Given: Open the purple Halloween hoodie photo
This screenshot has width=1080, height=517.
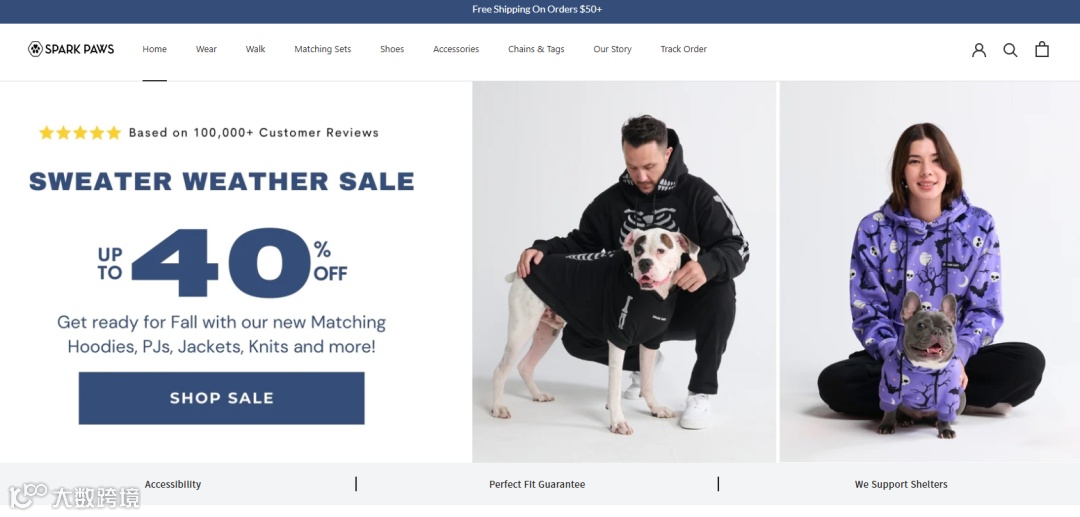Looking at the screenshot, I should click(x=930, y=272).
